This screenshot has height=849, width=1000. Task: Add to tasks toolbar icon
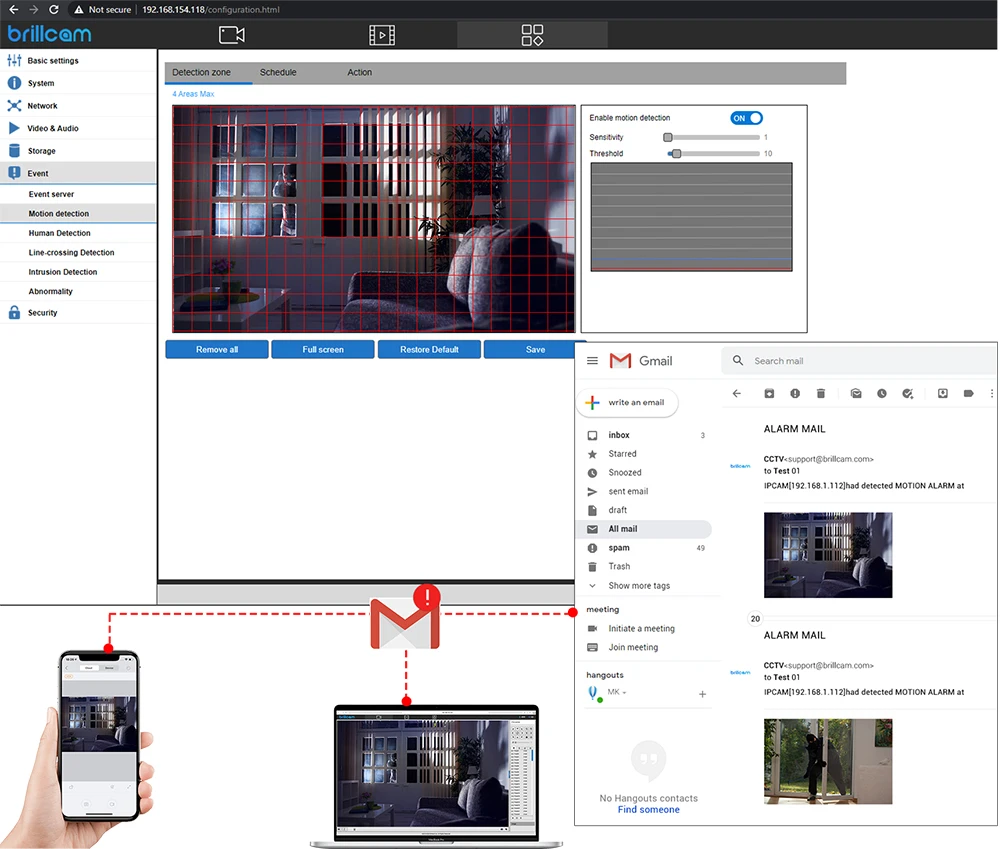908,394
